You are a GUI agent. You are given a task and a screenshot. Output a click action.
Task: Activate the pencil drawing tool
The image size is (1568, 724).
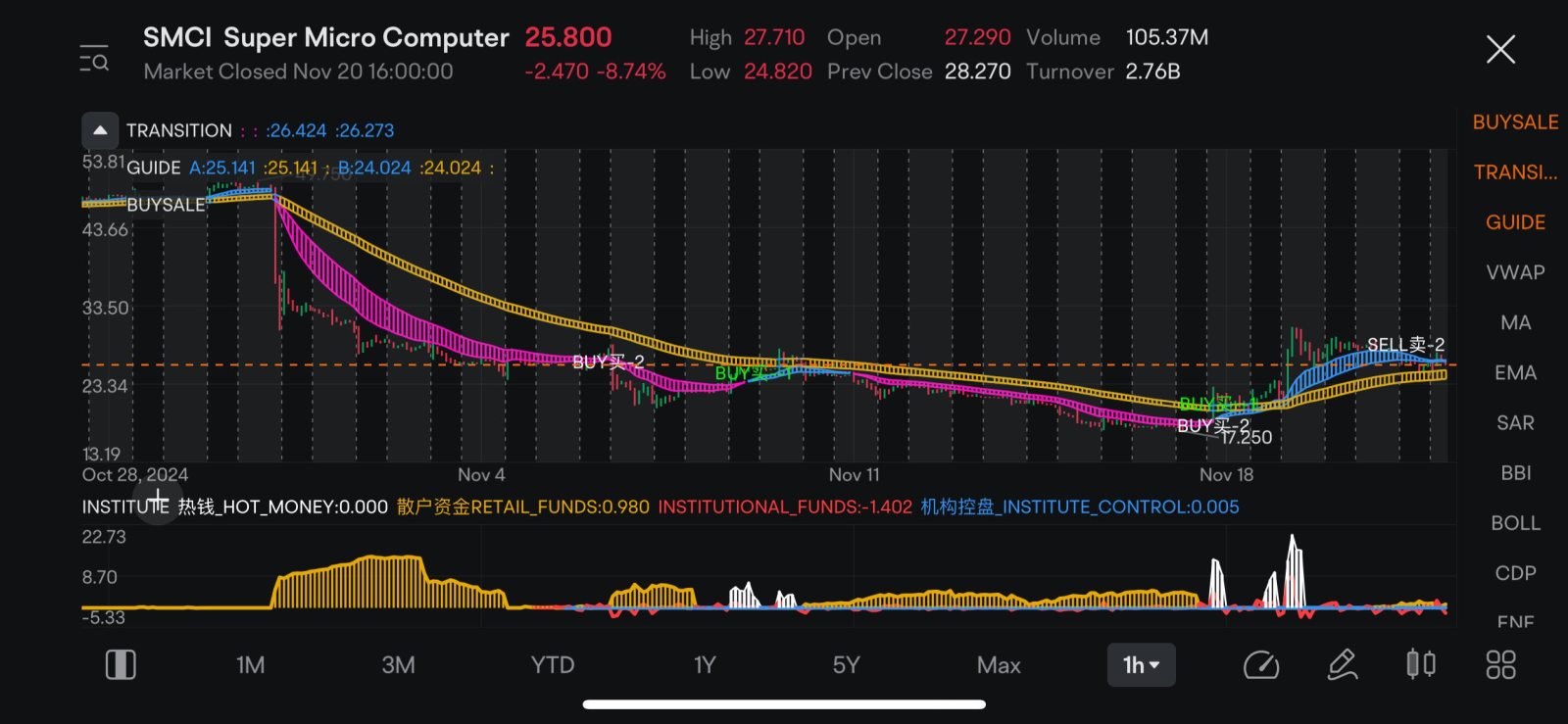(x=1342, y=665)
